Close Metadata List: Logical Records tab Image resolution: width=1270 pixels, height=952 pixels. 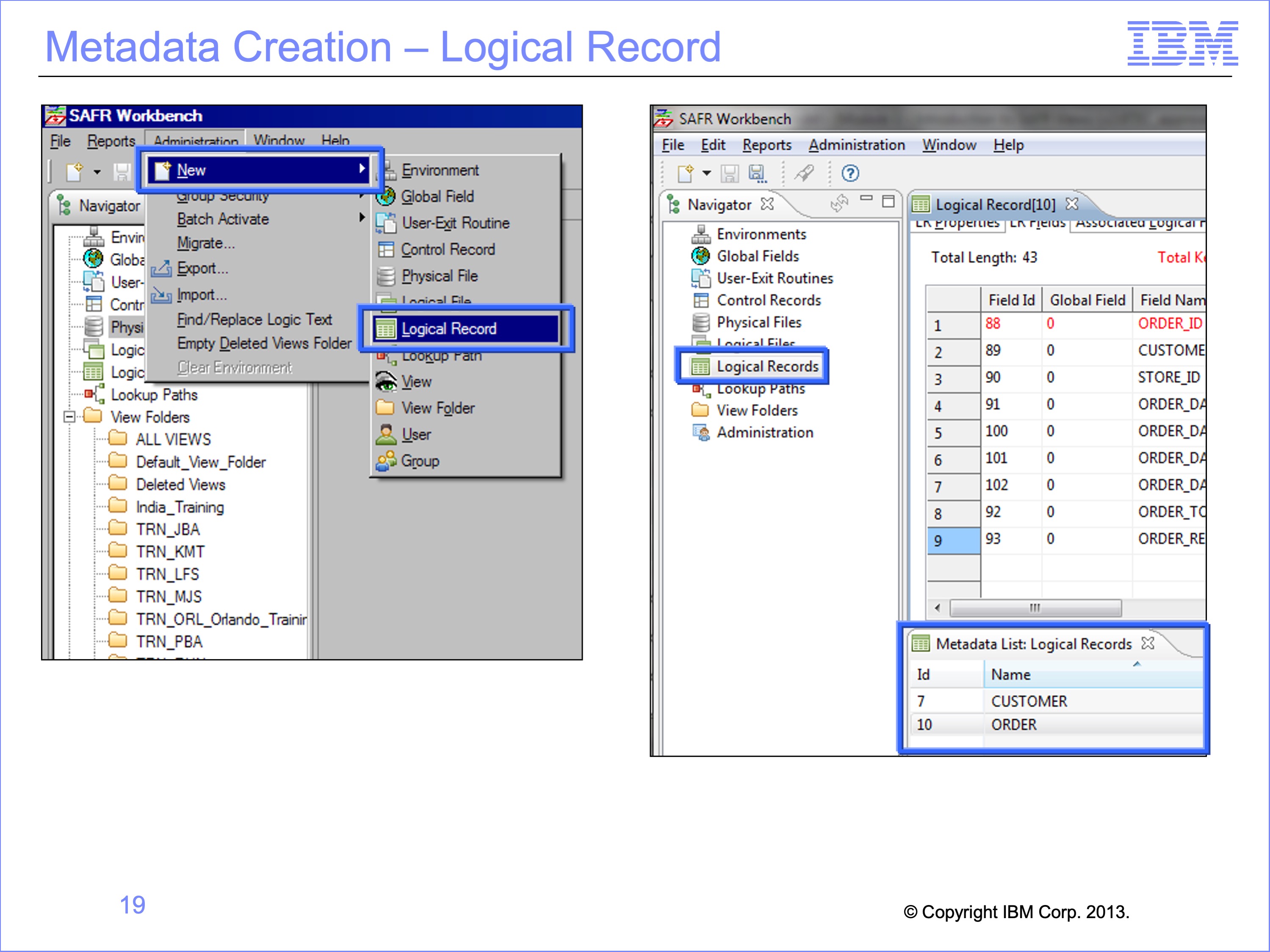point(1148,643)
